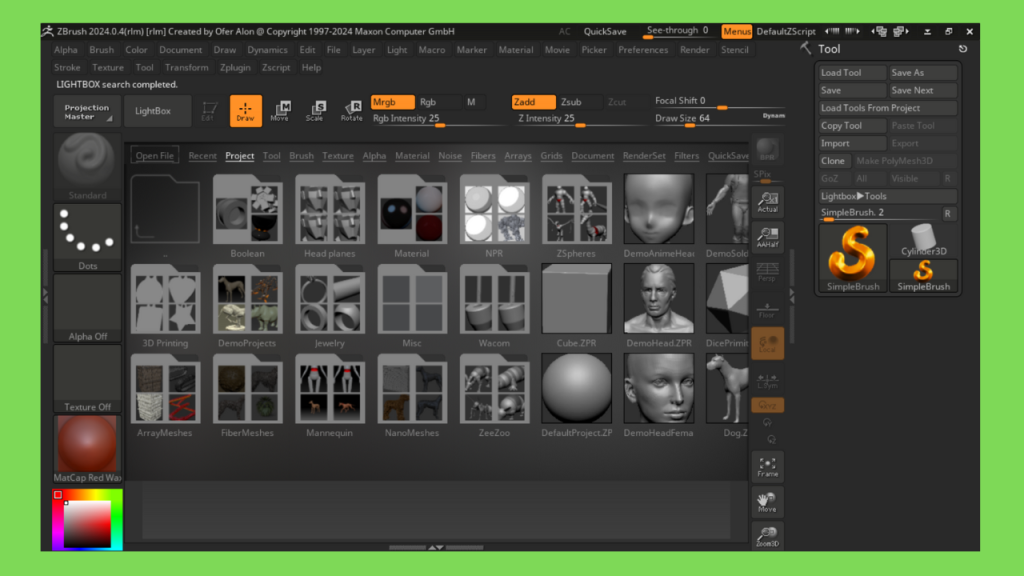Open the Zplugin menu
This screenshot has height=576, width=1024.
[236, 68]
